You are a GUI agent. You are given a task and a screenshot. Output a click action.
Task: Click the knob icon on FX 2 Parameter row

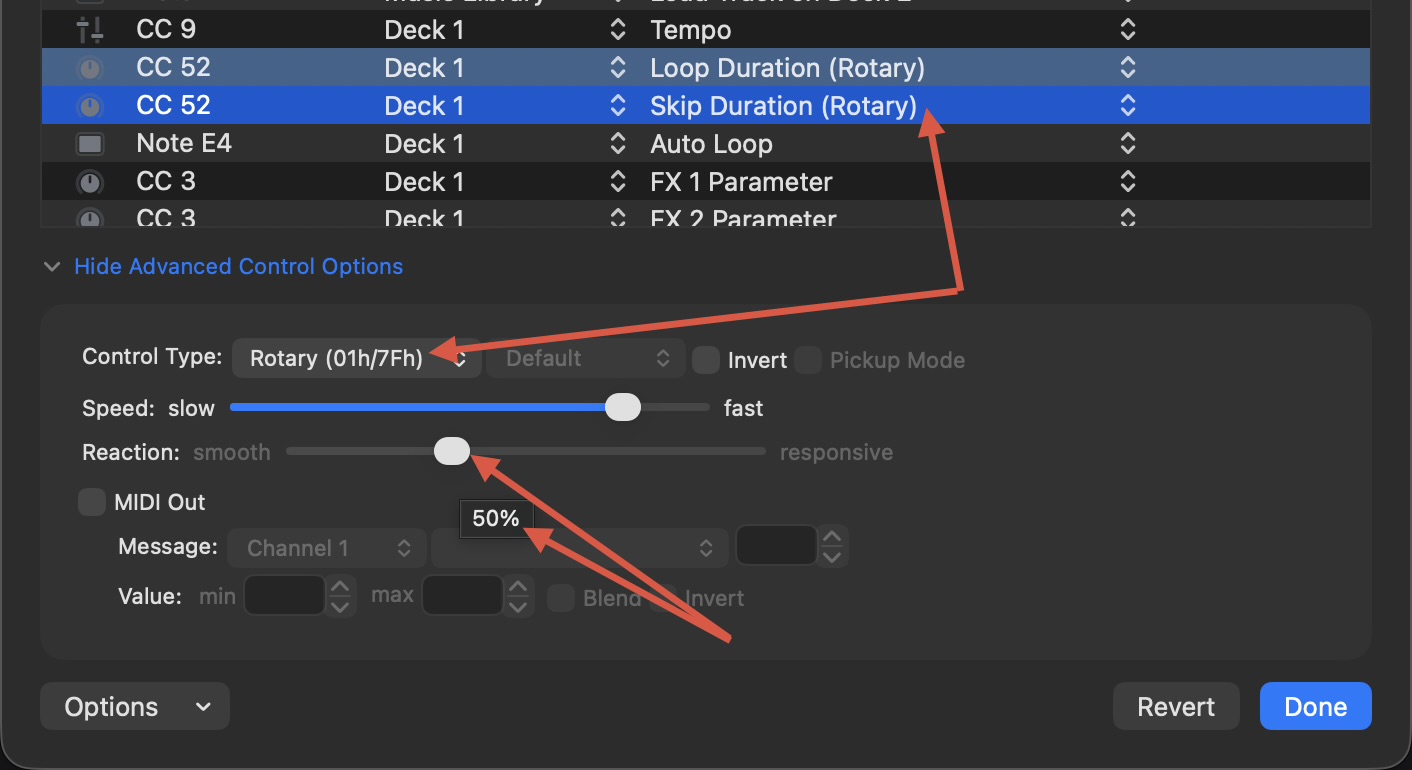[x=90, y=218]
